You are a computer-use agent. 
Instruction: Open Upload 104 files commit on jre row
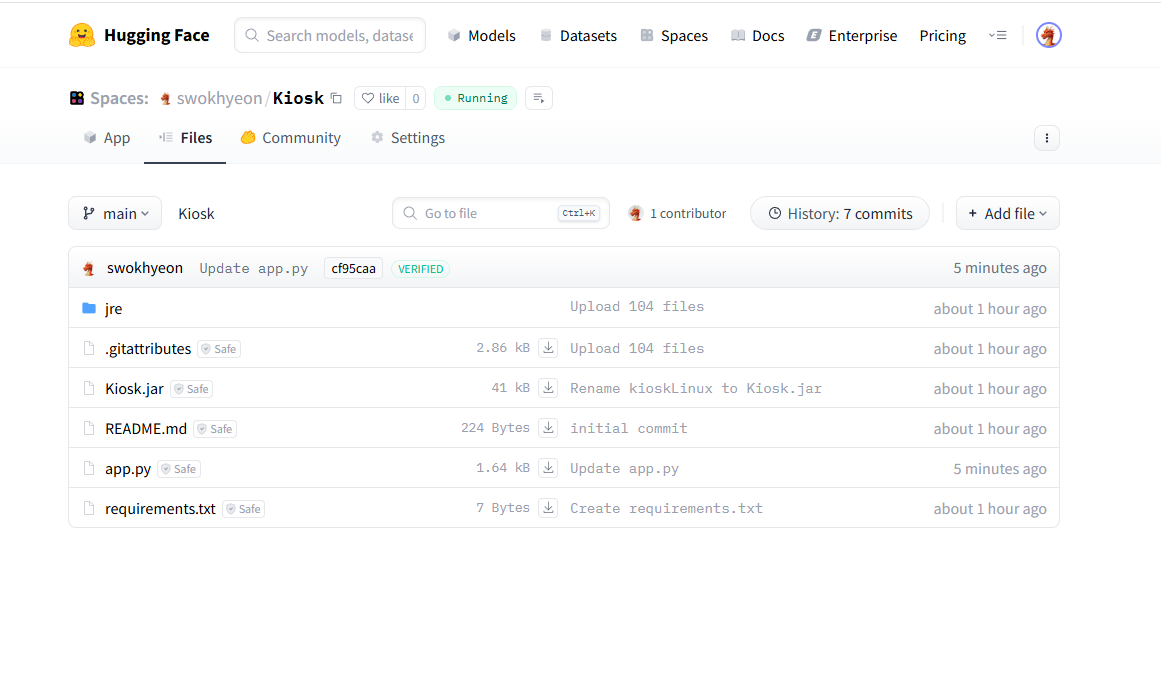[x=637, y=306]
